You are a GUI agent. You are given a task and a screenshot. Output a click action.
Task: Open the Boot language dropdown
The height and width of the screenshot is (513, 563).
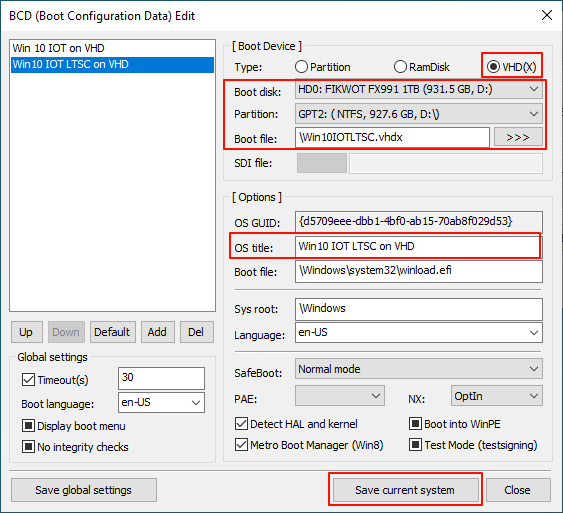click(x=161, y=402)
